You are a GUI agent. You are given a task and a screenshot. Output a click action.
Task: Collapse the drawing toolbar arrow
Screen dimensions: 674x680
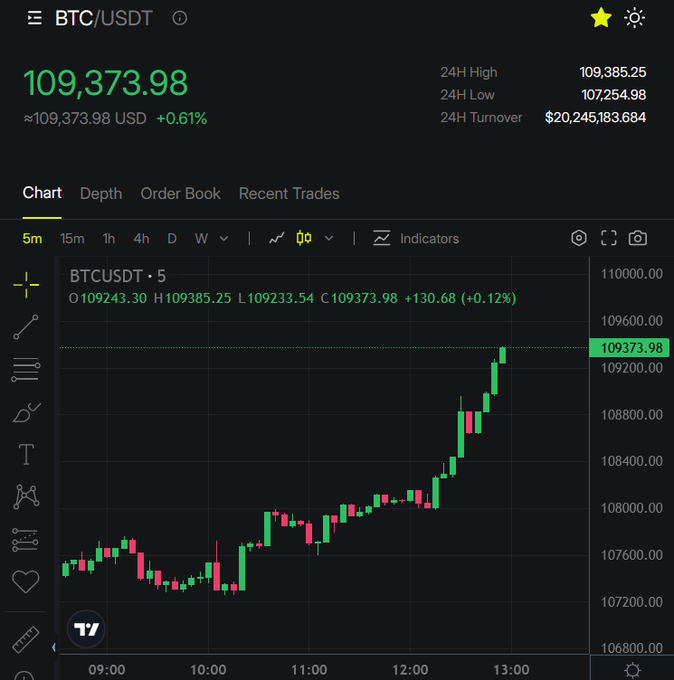coord(54,647)
